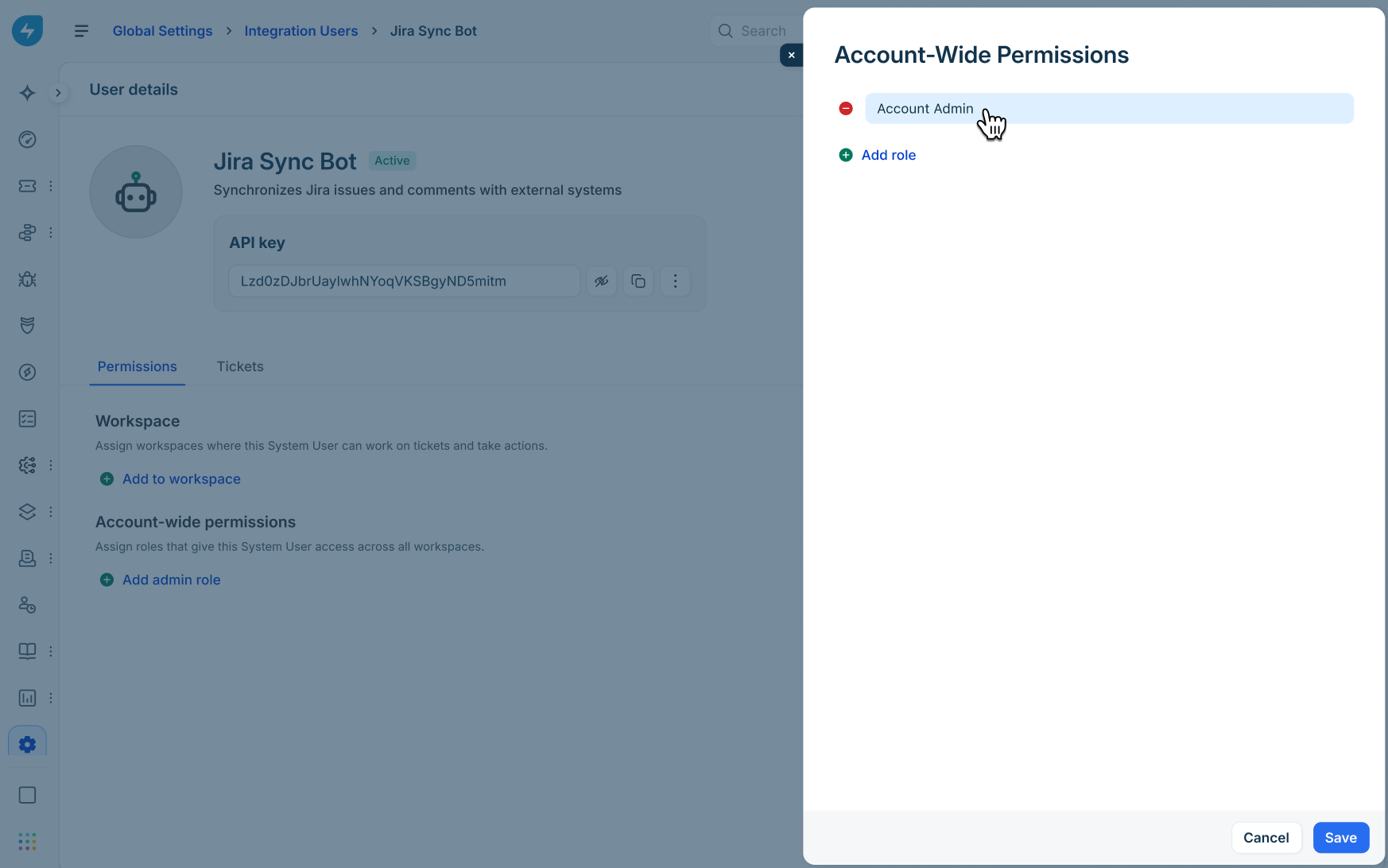Open the stacked layers icon in sidebar
Screen dimensions: 1388x868
(x=27, y=512)
